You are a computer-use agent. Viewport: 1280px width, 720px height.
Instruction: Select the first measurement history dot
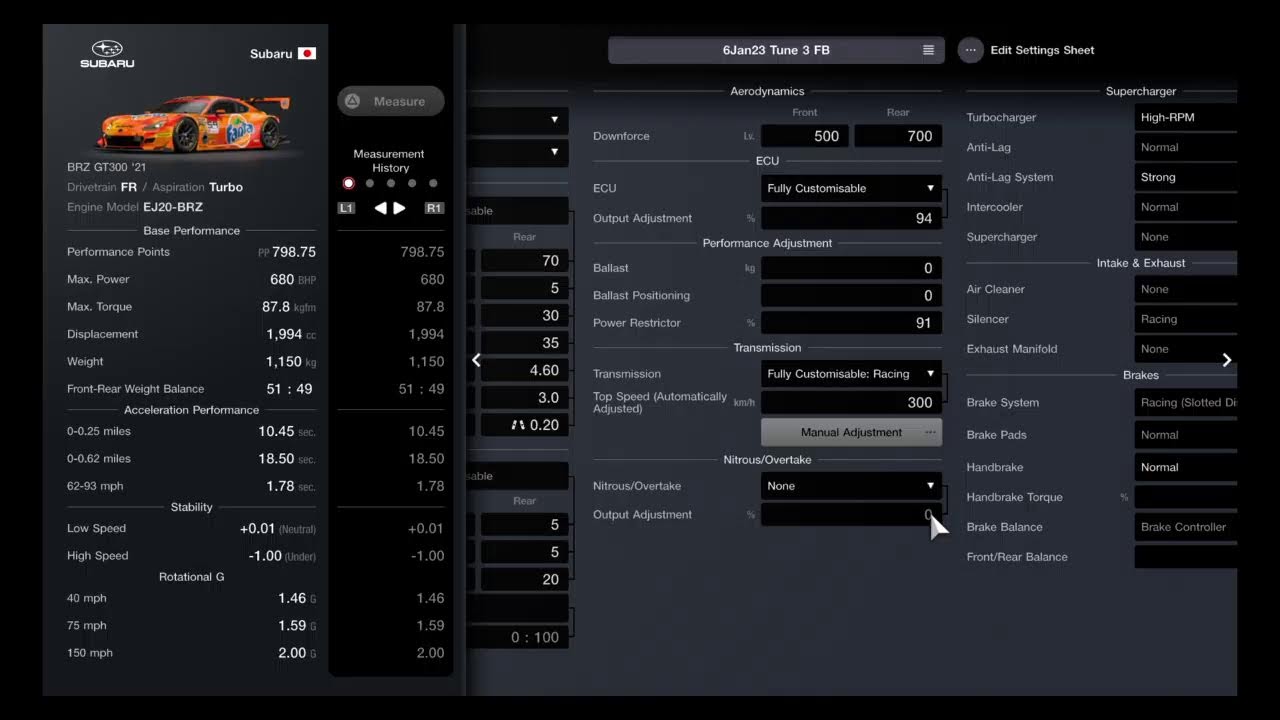click(348, 183)
